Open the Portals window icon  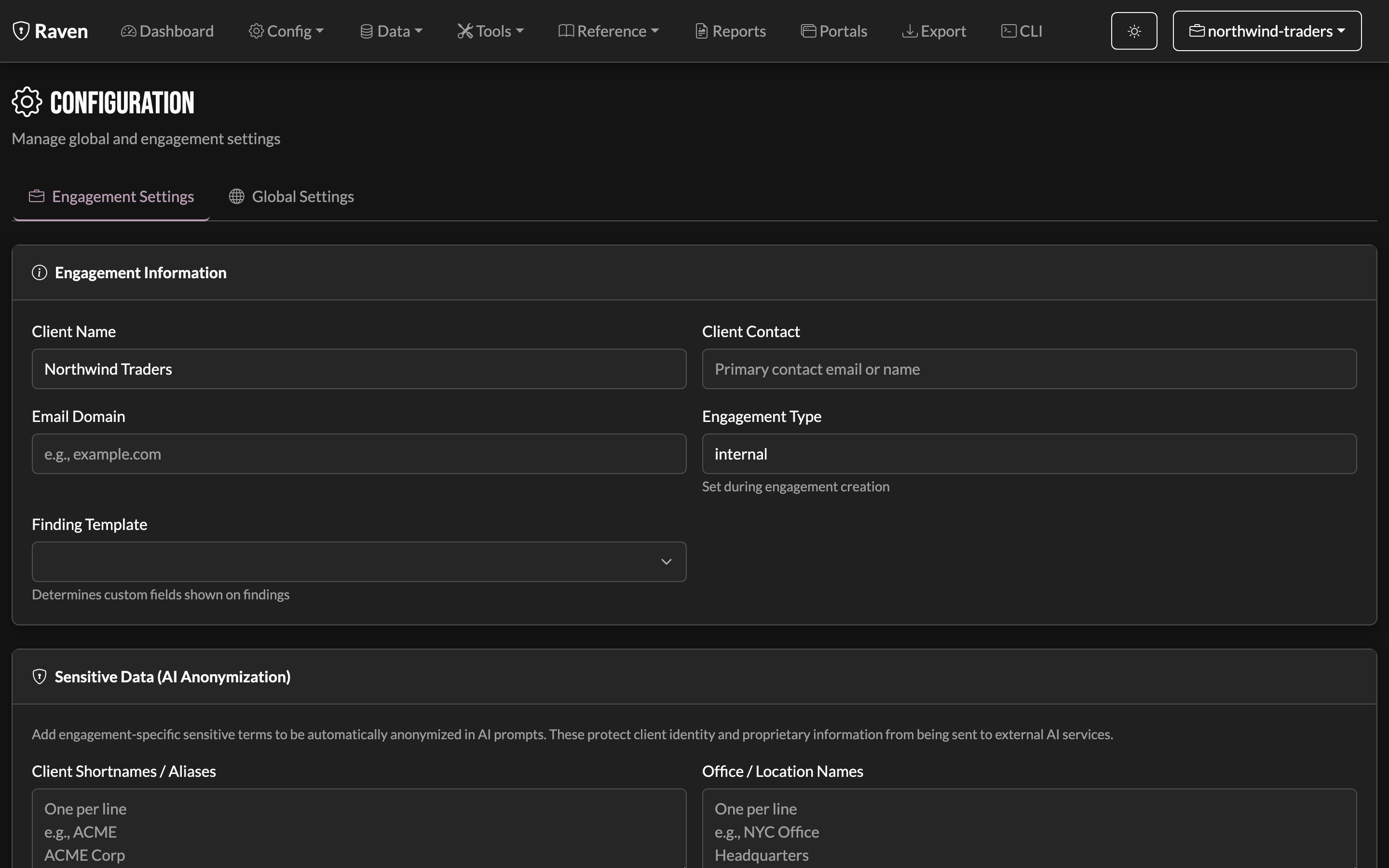tap(808, 31)
